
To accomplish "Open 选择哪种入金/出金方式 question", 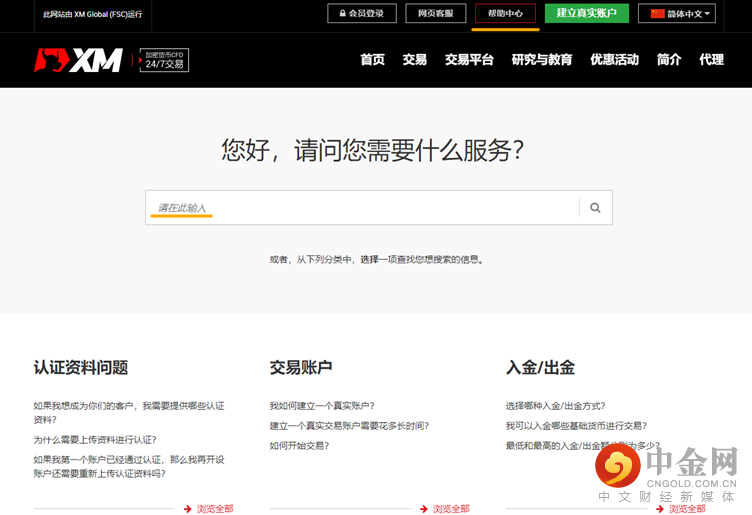I will click(x=555, y=406).
